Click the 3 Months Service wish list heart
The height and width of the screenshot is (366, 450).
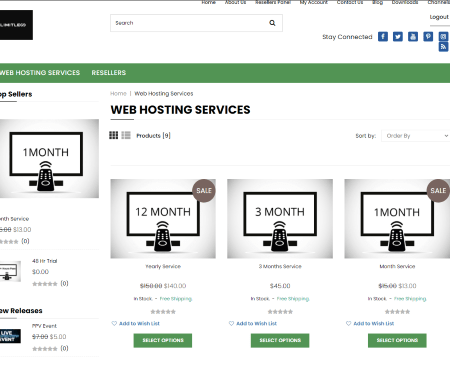point(231,323)
